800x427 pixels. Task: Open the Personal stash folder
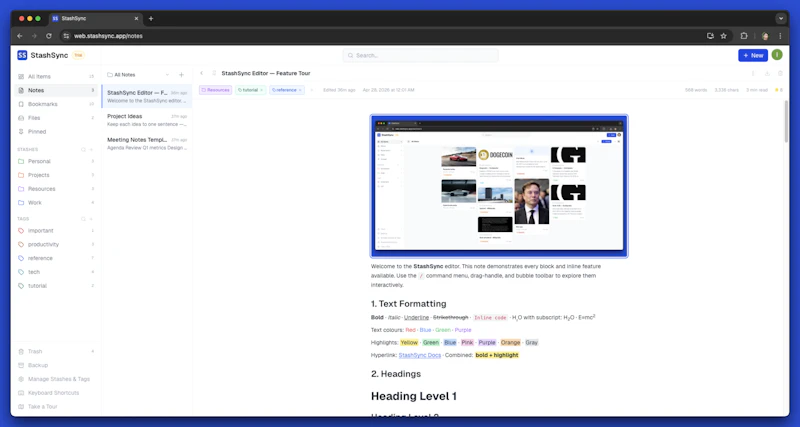[x=56, y=161]
